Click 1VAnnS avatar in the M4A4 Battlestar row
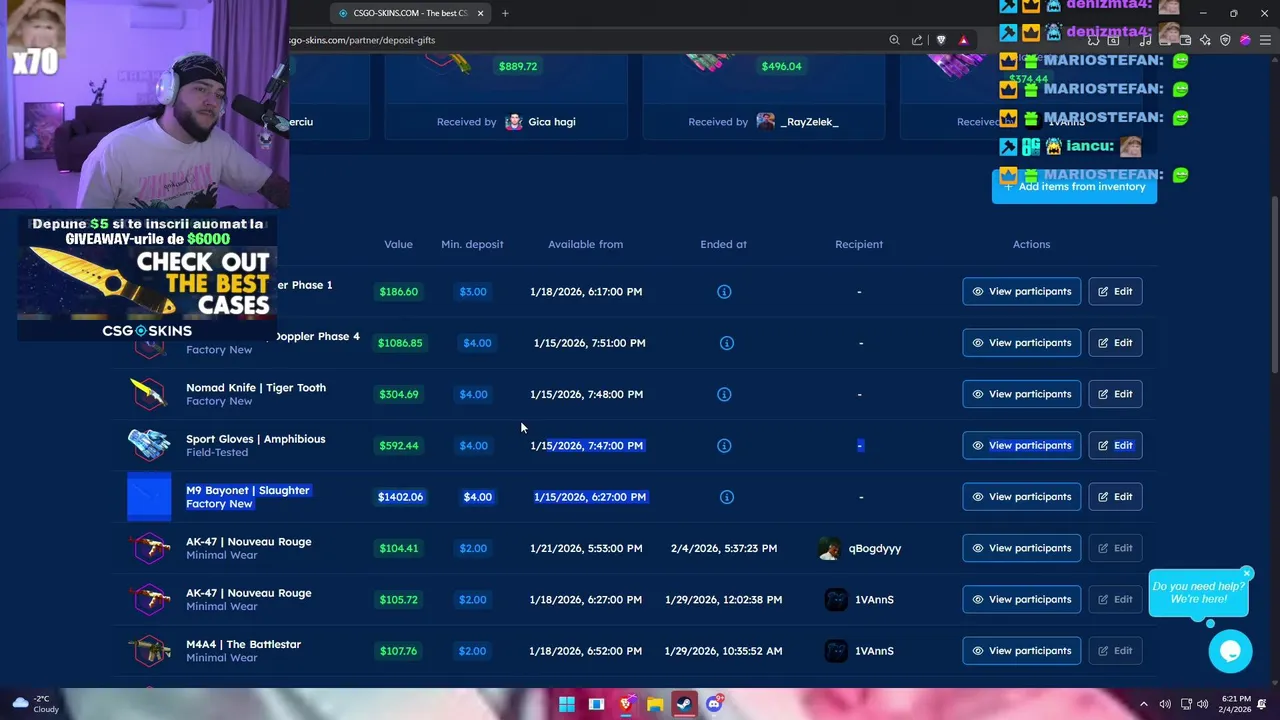 pyautogui.click(x=836, y=651)
